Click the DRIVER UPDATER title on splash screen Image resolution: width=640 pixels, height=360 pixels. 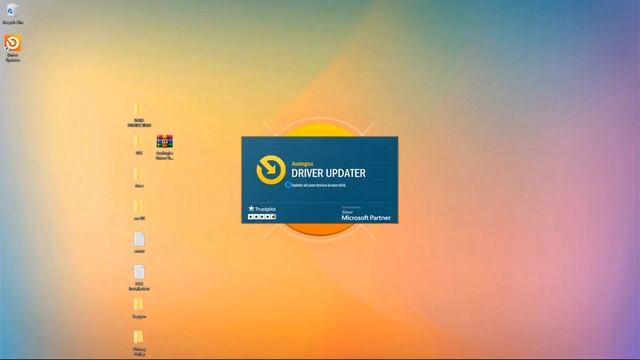click(328, 173)
